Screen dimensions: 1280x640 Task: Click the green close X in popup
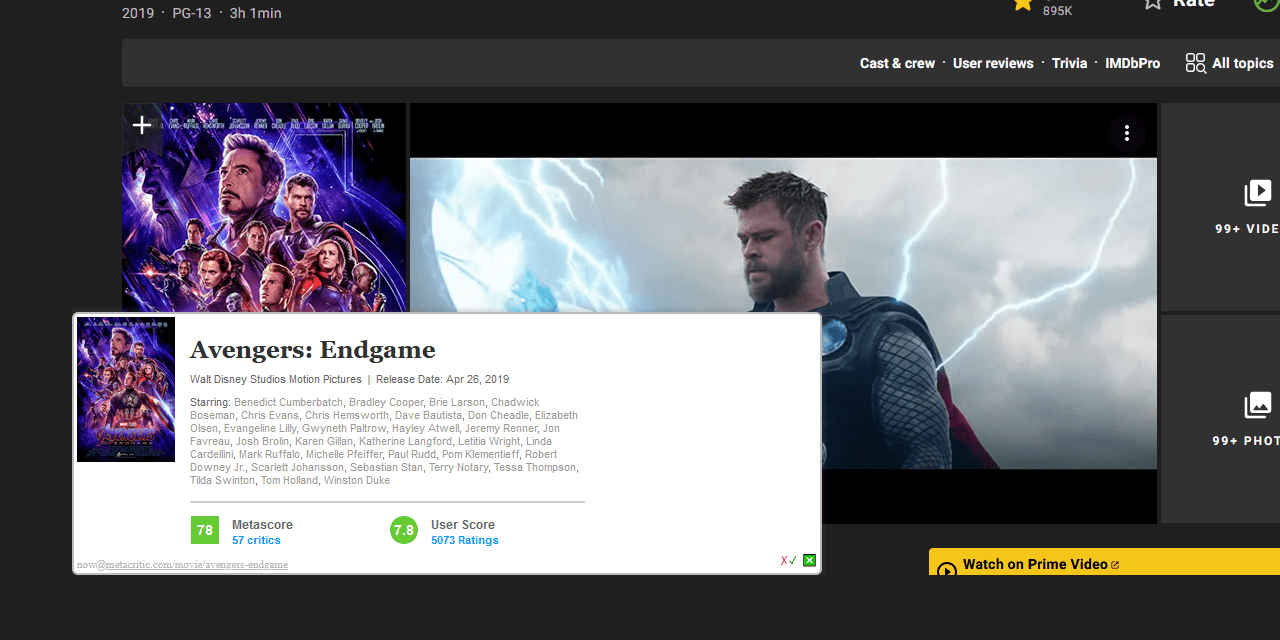pyautogui.click(x=810, y=560)
